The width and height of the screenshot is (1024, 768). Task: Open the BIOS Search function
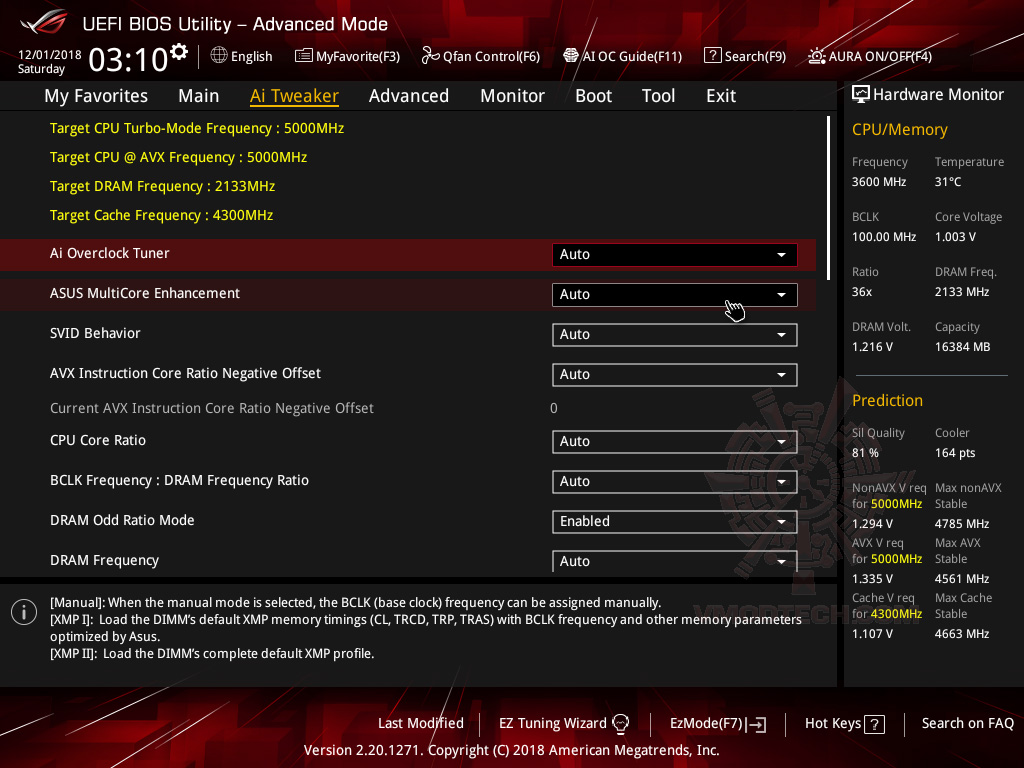pyautogui.click(x=744, y=56)
